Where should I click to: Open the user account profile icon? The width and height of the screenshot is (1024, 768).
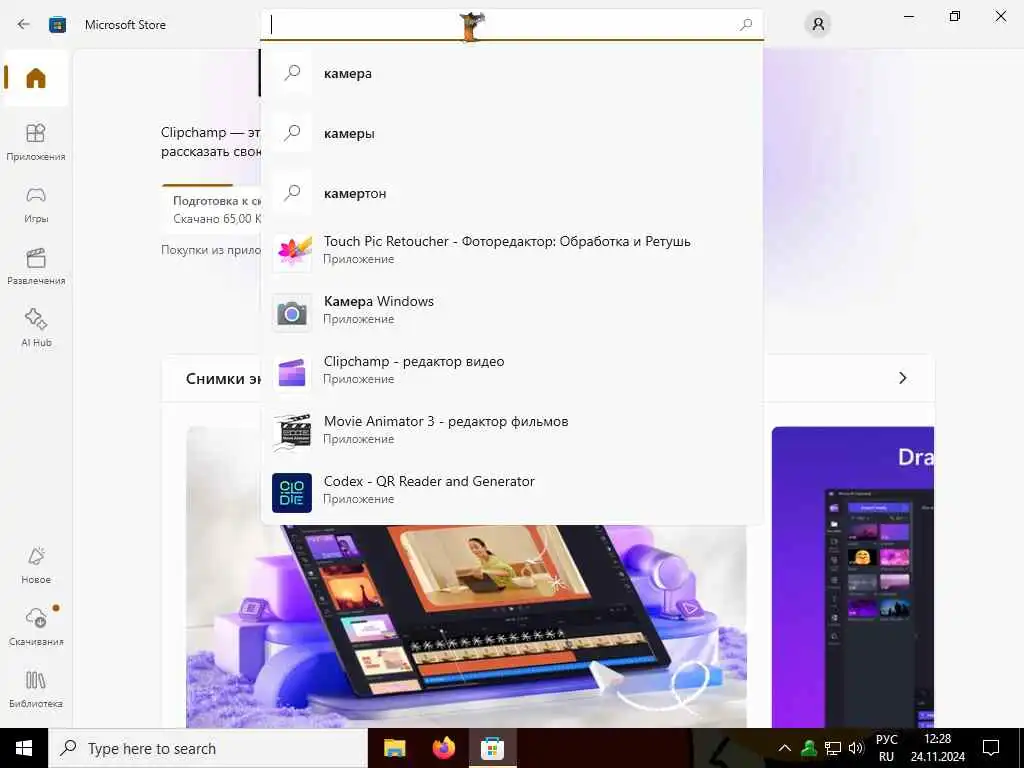[x=818, y=25]
